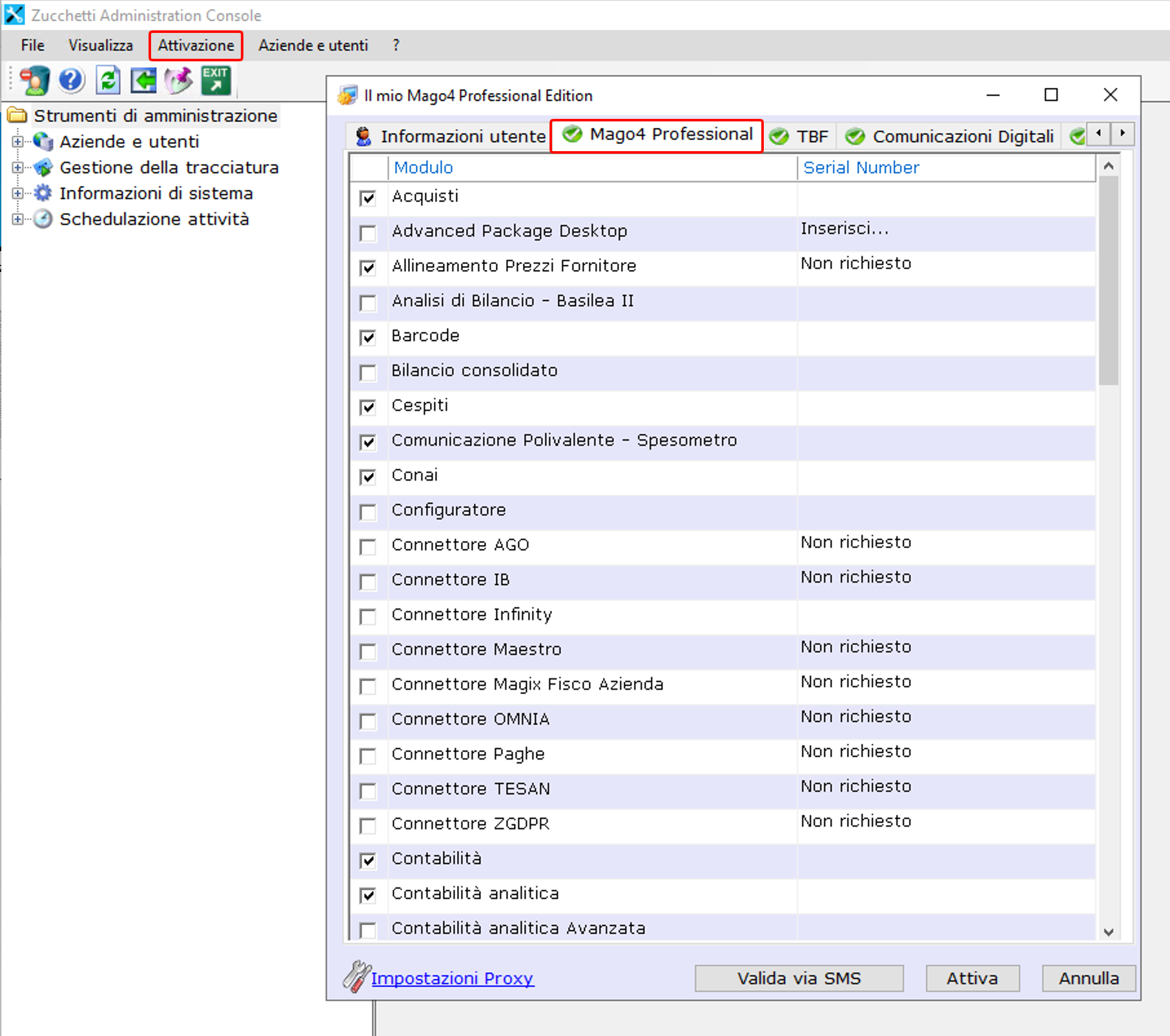The width and height of the screenshot is (1170, 1036).
Task: Select the Contabilità analitica Avanzata row text
Action: tap(518, 928)
